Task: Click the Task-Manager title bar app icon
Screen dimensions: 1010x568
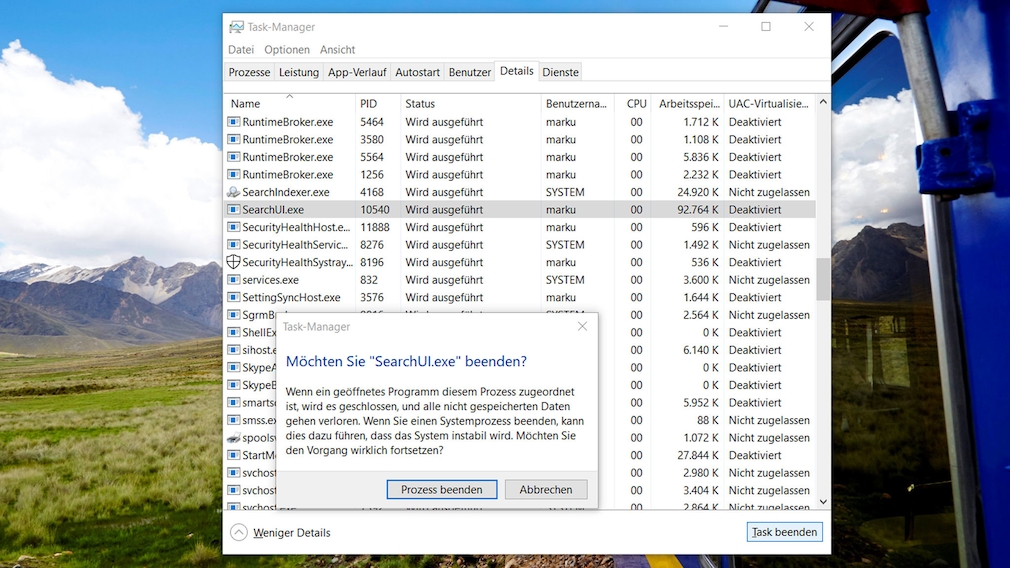Action: coord(236,27)
